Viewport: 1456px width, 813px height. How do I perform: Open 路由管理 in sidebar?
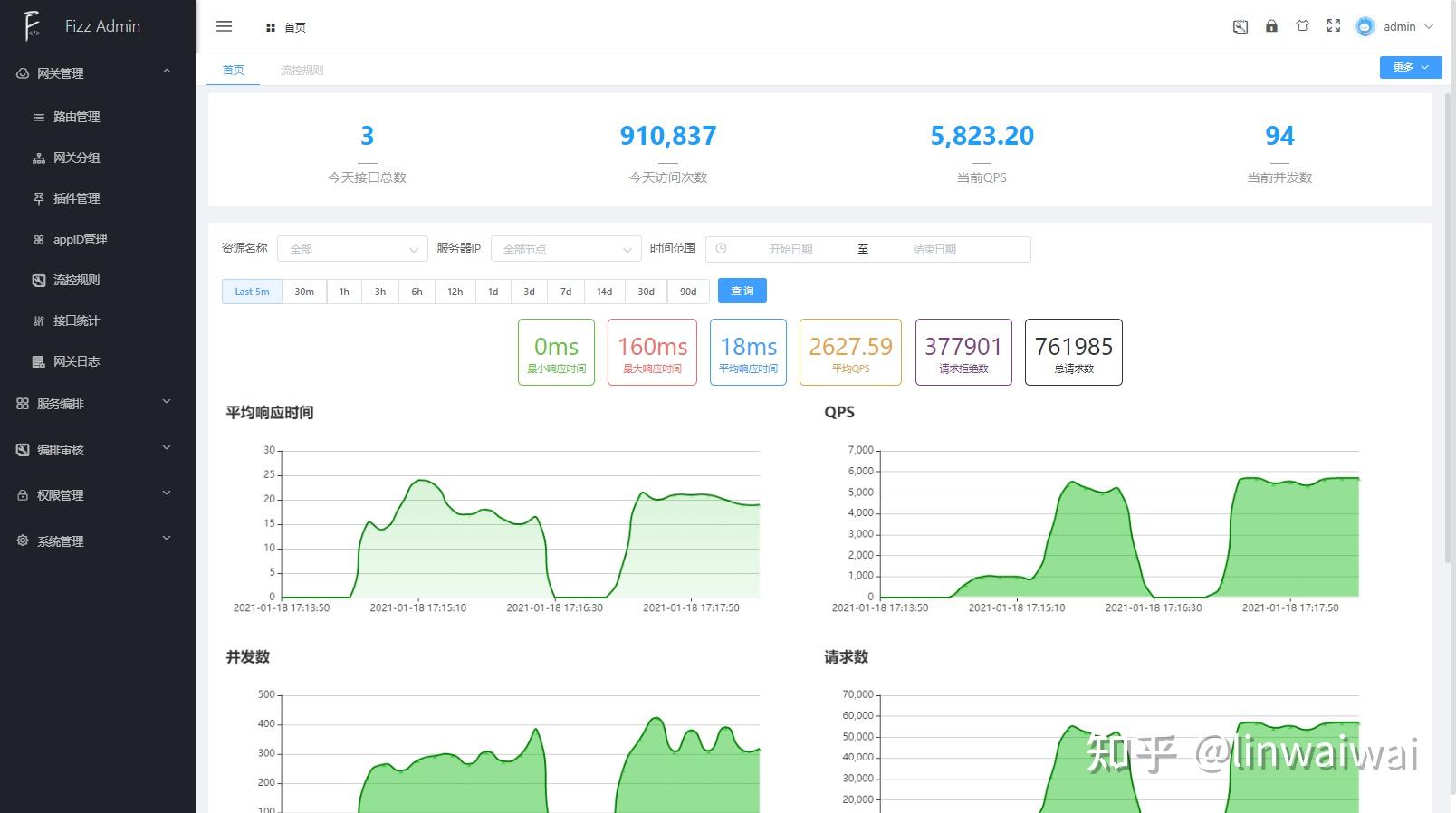pyautogui.click(x=98, y=117)
